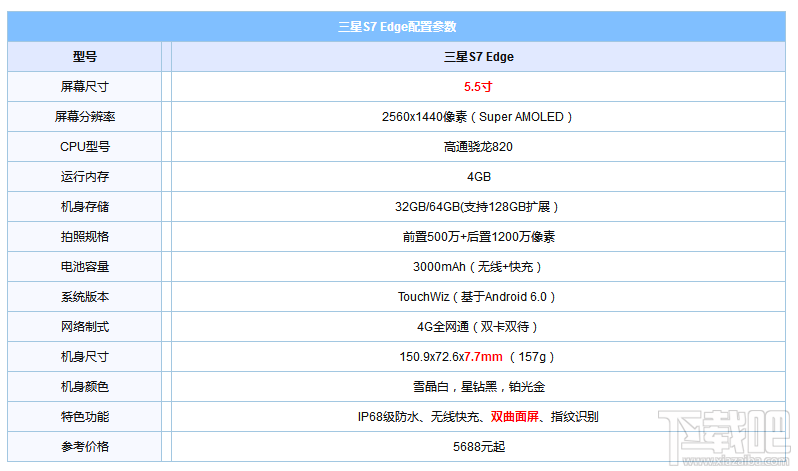The width and height of the screenshot is (798, 471).
Task: Click the 2560x1440像素 Super AMOLED value
Action: (478, 117)
